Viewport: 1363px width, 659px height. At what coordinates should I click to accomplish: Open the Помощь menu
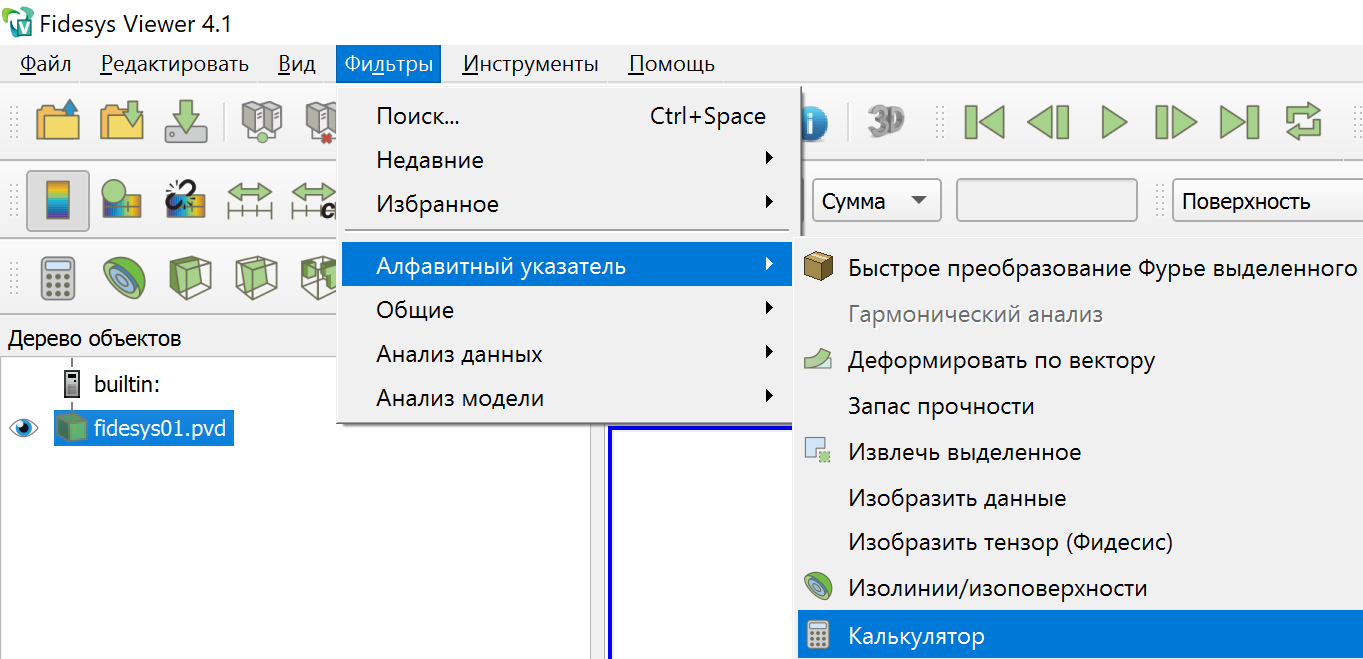(x=672, y=65)
